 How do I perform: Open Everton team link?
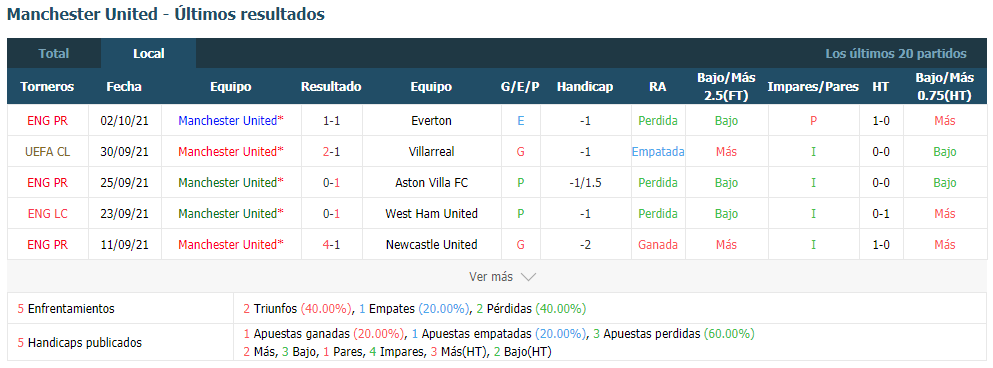pos(431,120)
